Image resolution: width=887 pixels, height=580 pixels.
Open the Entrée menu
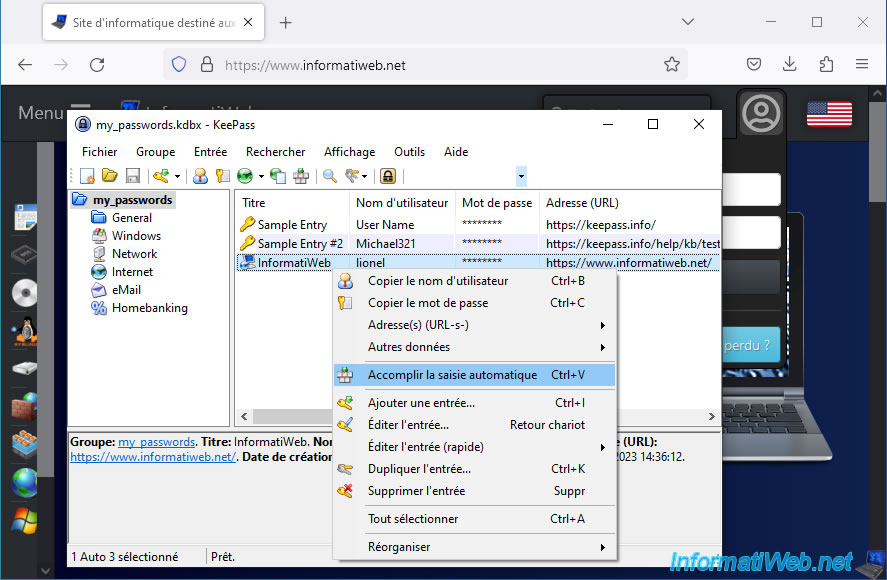(x=210, y=152)
